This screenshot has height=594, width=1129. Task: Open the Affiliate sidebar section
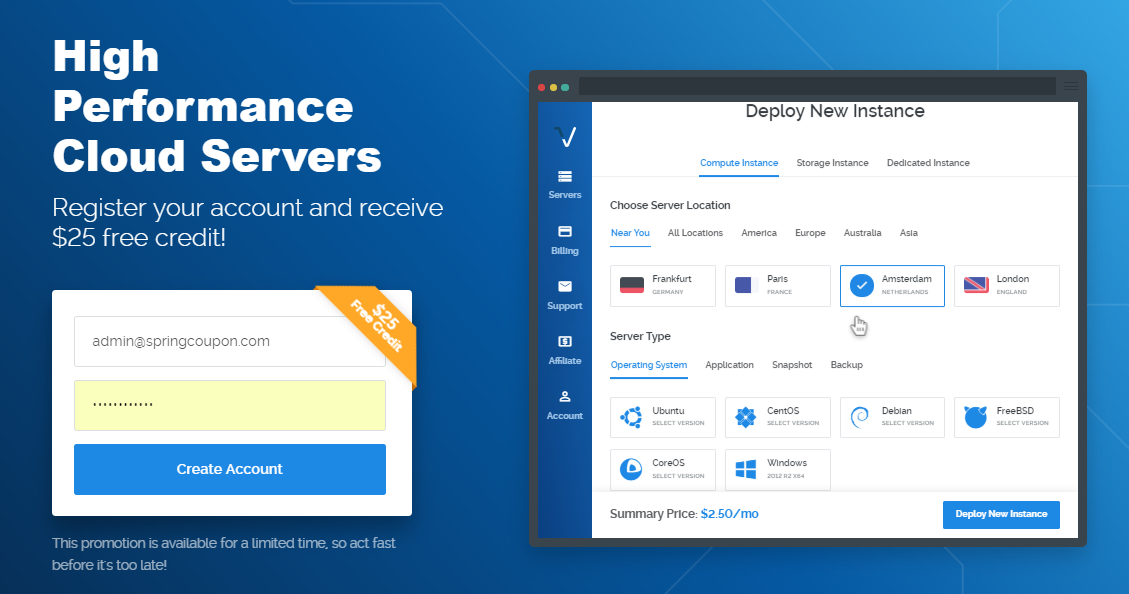564,351
